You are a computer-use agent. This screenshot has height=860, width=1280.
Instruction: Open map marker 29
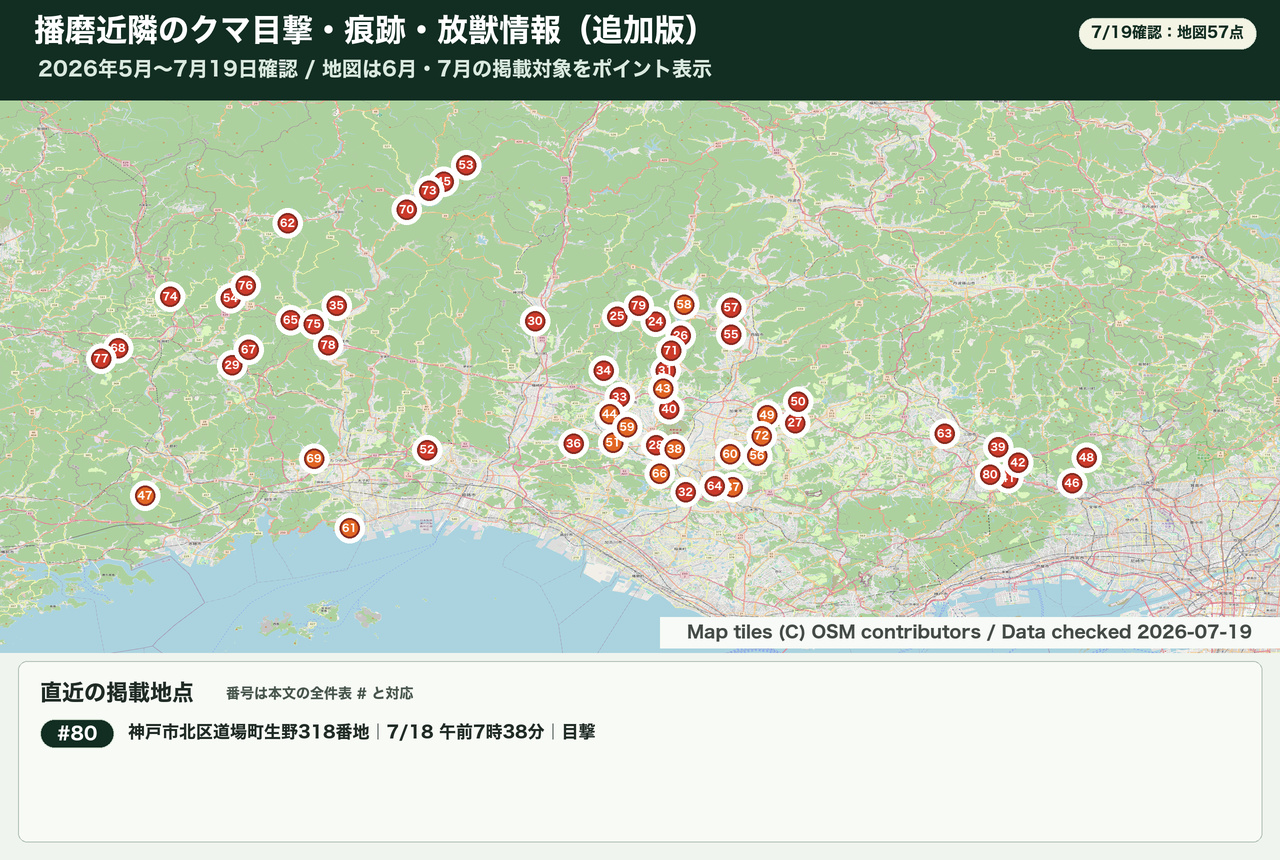point(232,365)
